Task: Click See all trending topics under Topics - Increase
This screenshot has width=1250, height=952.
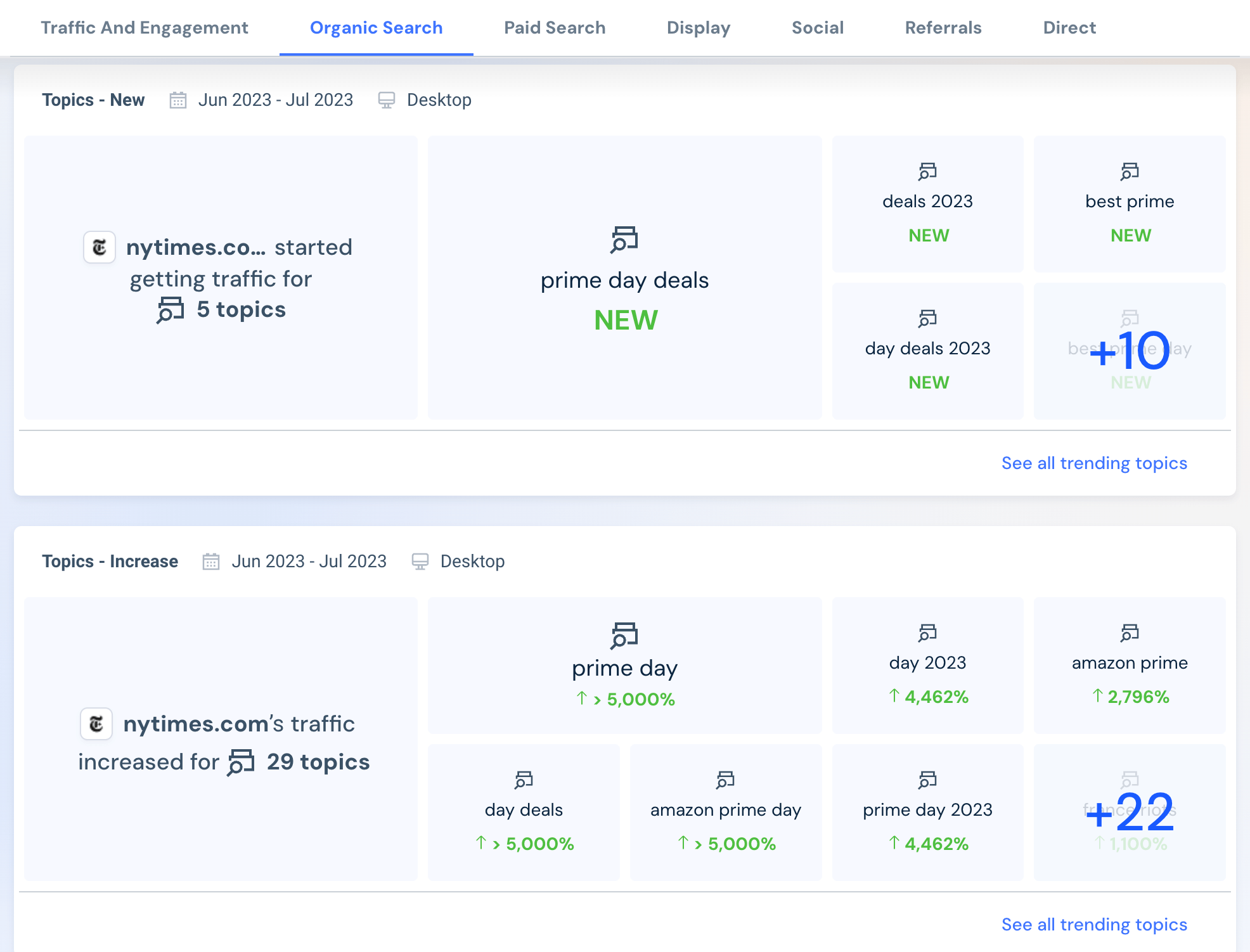Action: (1095, 924)
